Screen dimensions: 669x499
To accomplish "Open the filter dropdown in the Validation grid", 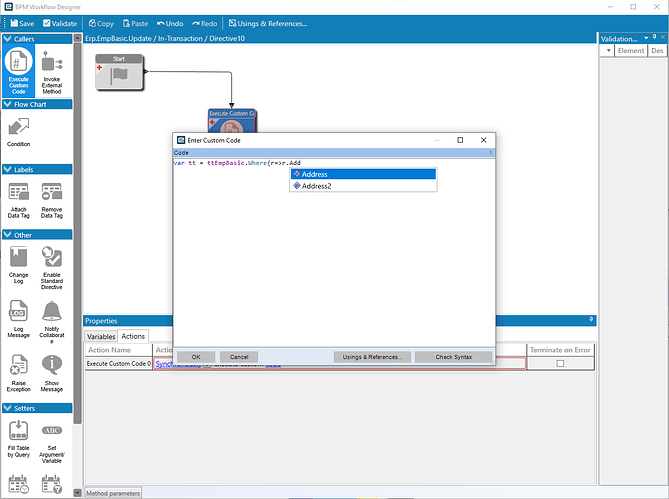I will pos(608,51).
